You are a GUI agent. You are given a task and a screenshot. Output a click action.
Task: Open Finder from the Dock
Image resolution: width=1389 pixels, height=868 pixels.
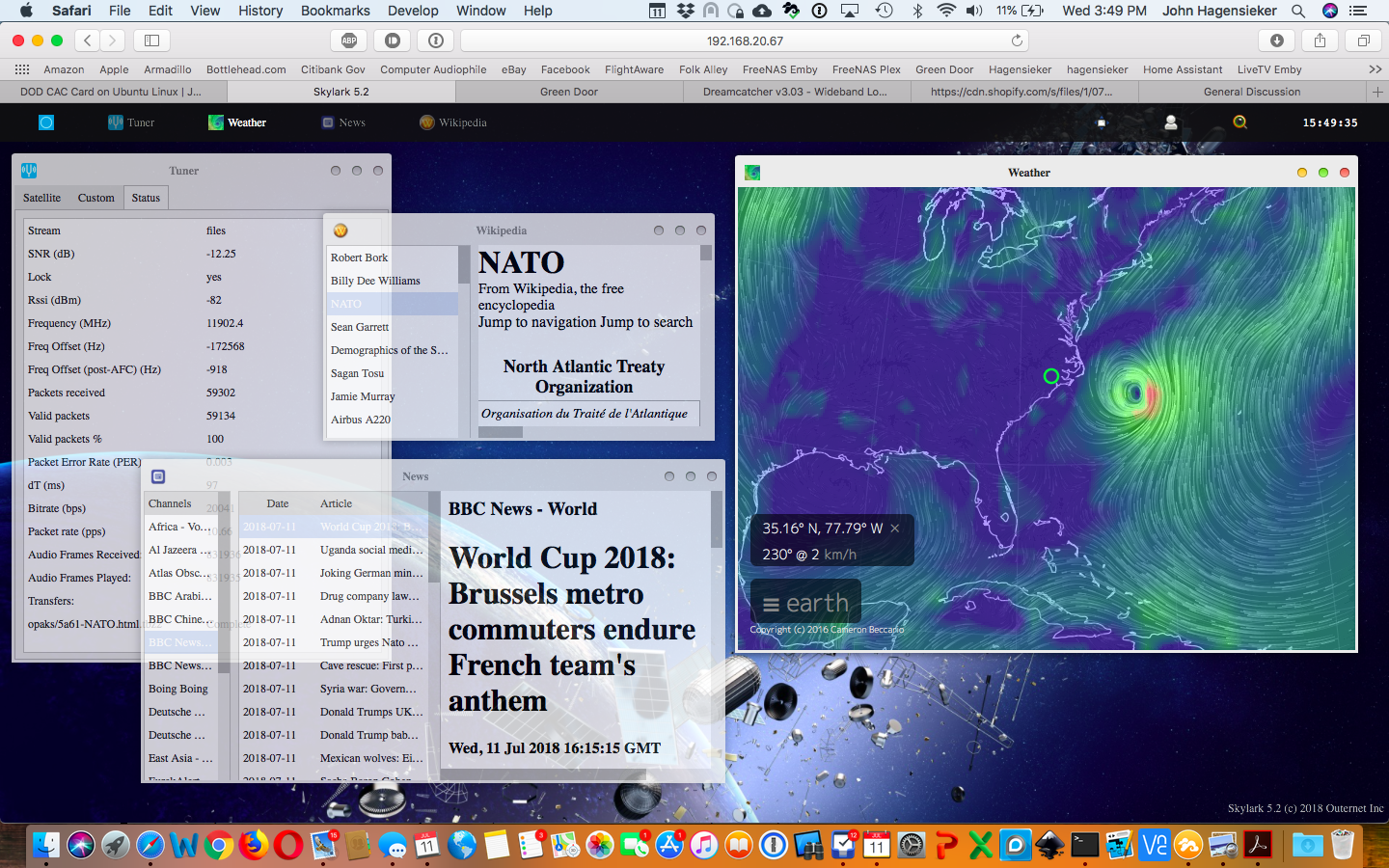coord(45,845)
